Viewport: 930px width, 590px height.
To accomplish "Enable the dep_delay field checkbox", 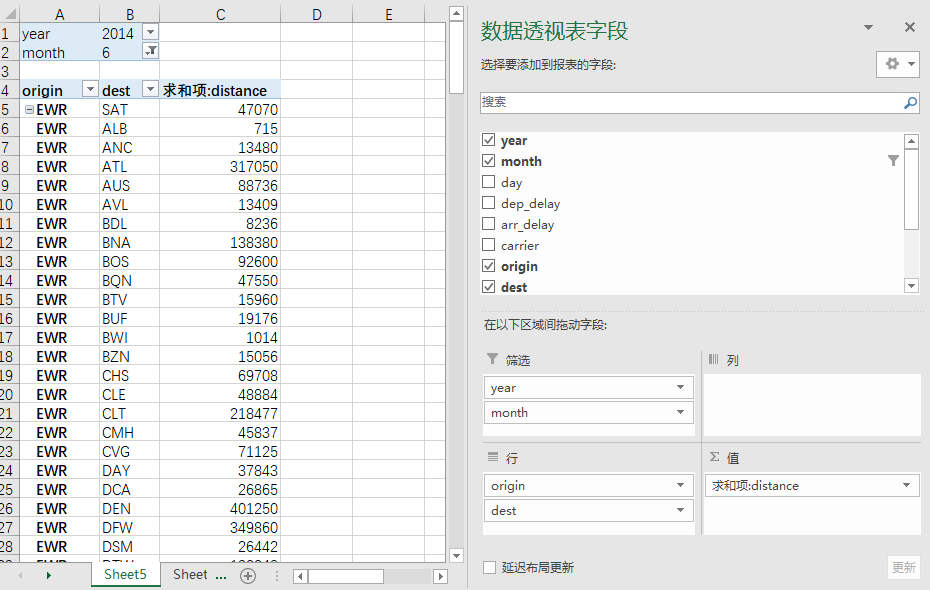I will 489,203.
